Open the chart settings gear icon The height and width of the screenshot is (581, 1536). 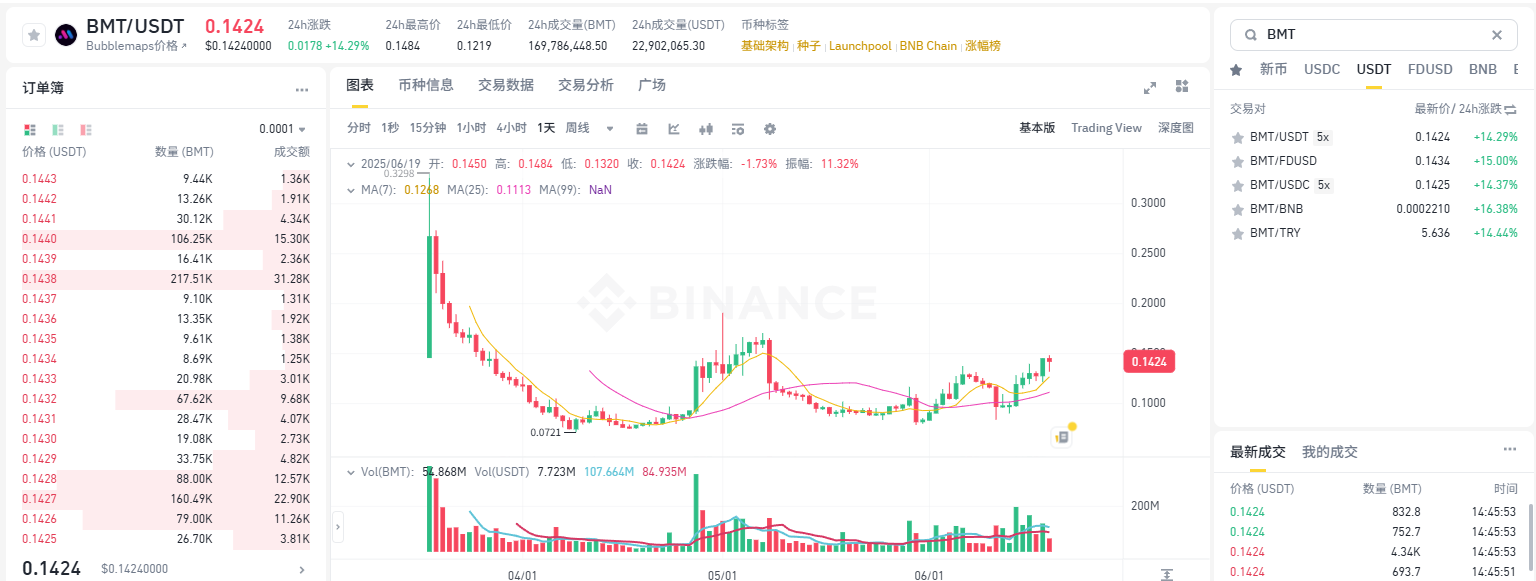coord(770,129)
